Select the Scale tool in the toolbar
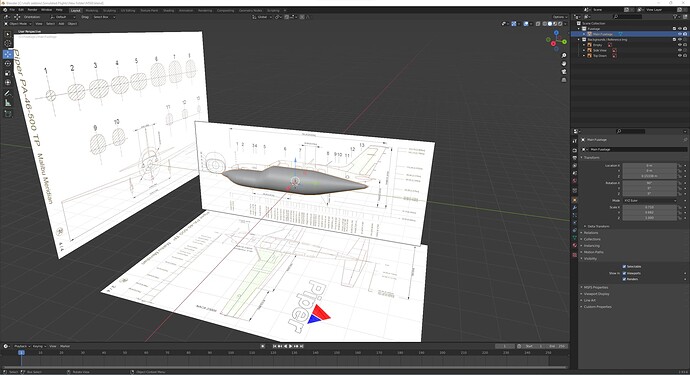The image size is (690, 375). point(8,73)
